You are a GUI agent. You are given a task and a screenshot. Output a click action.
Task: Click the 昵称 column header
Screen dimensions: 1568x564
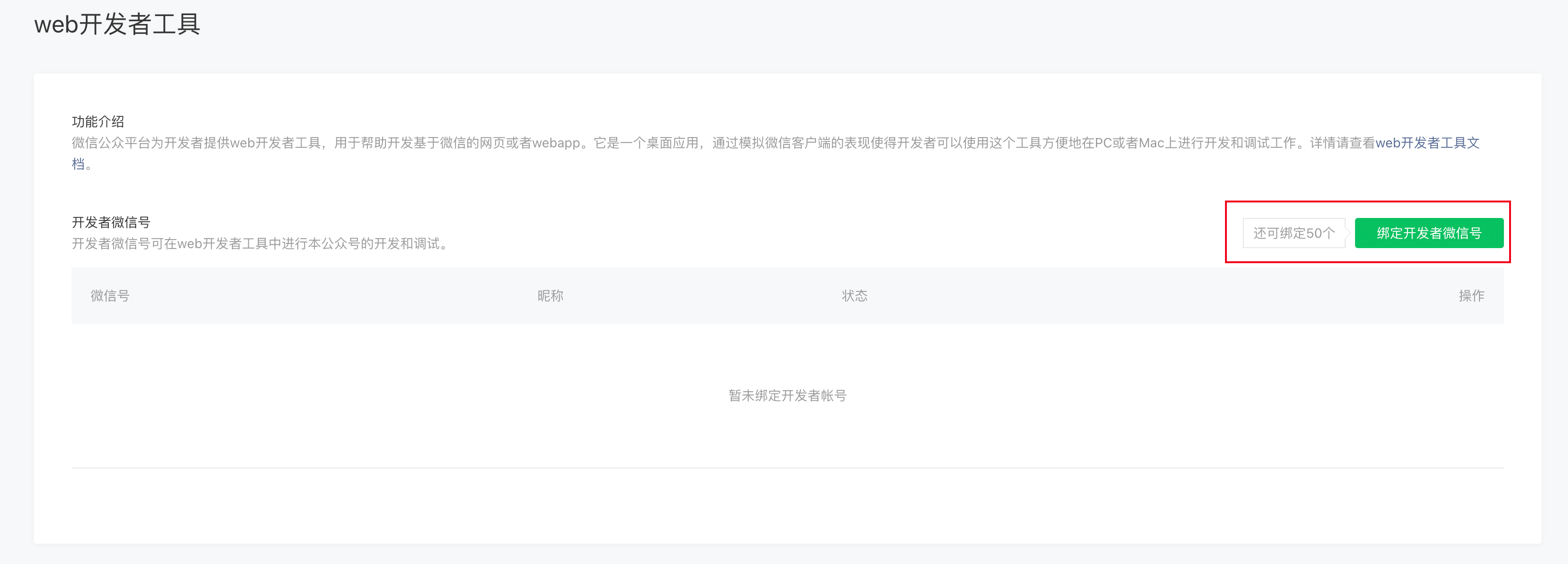[x=550, y=296]
